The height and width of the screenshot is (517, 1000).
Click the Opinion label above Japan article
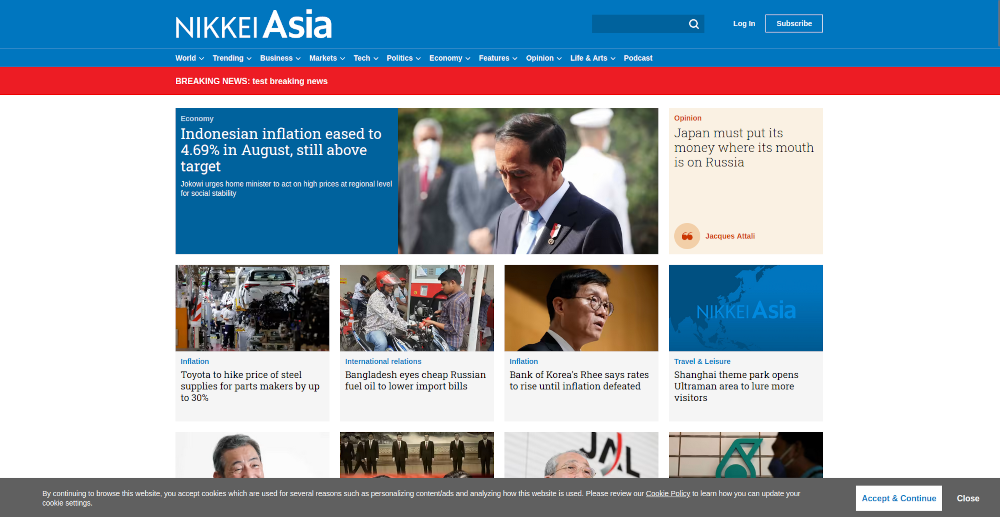[688, 118]
